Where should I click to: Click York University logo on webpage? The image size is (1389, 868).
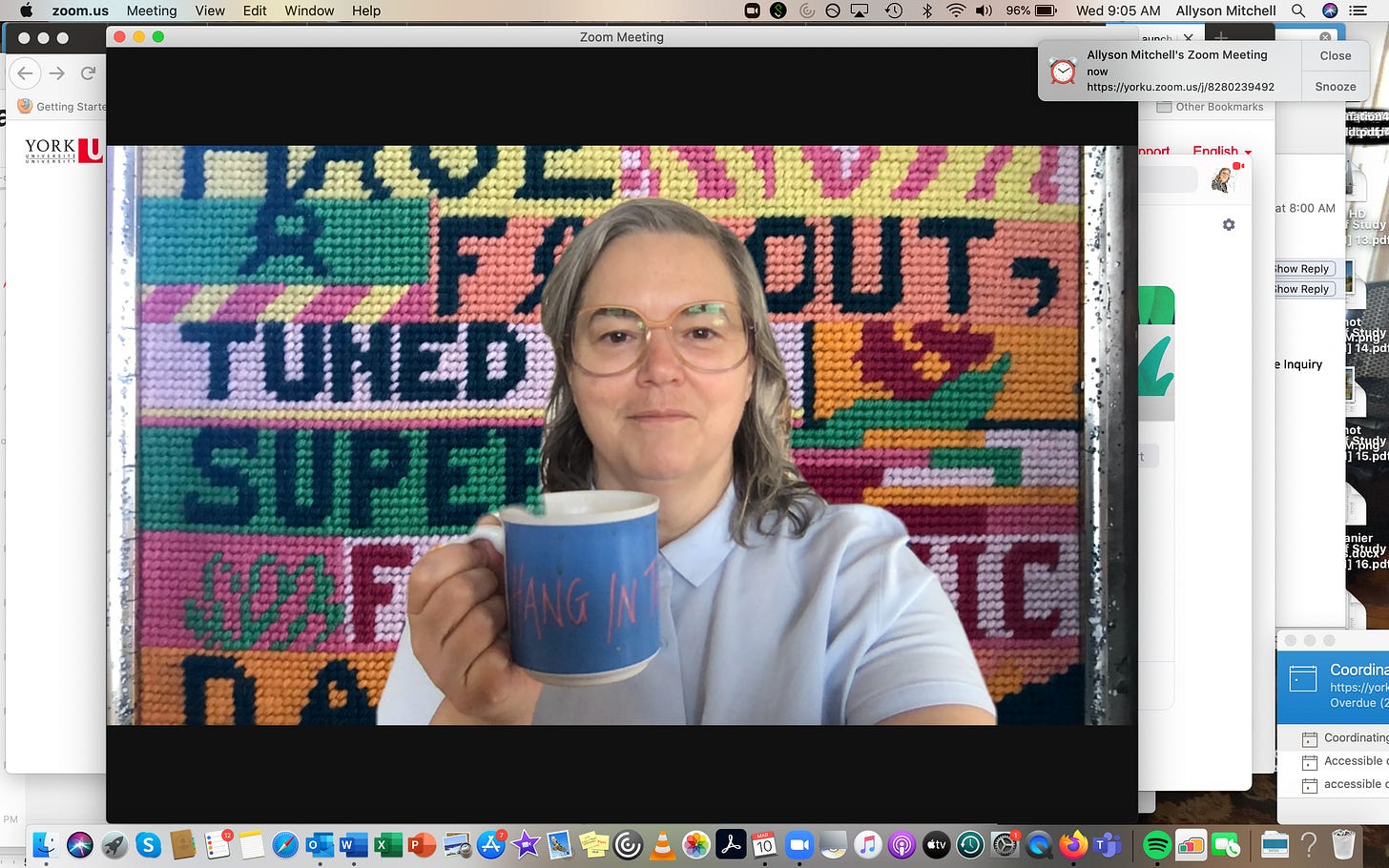[x=64, y=150]
